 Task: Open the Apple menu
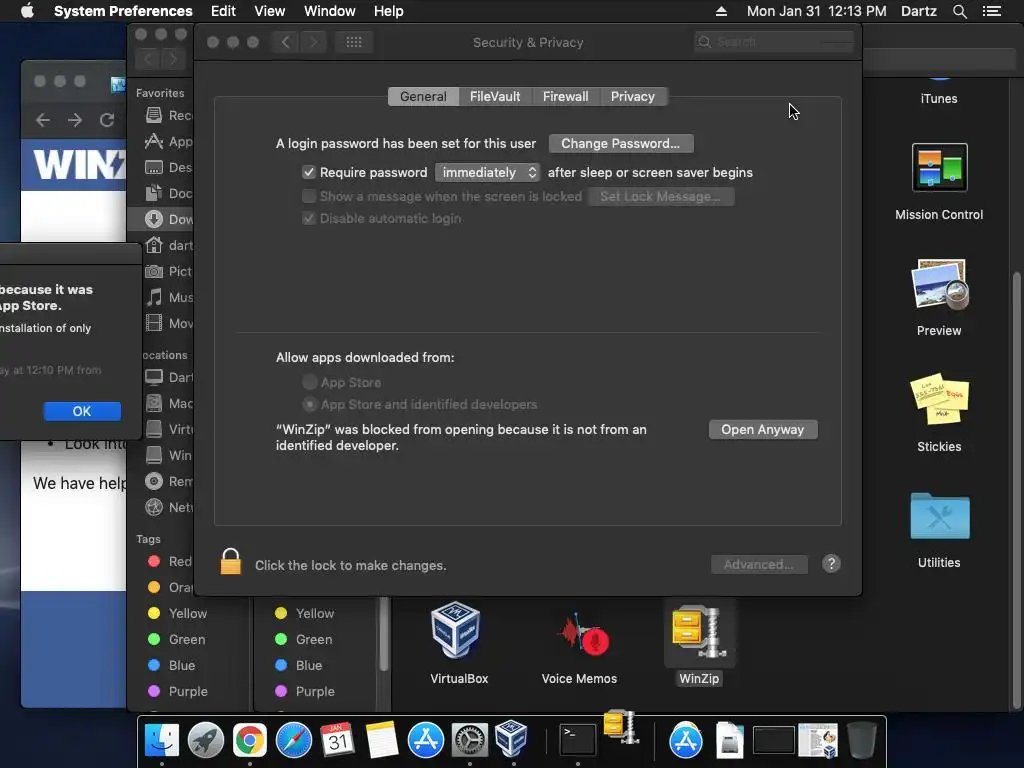tap(27, 10)
